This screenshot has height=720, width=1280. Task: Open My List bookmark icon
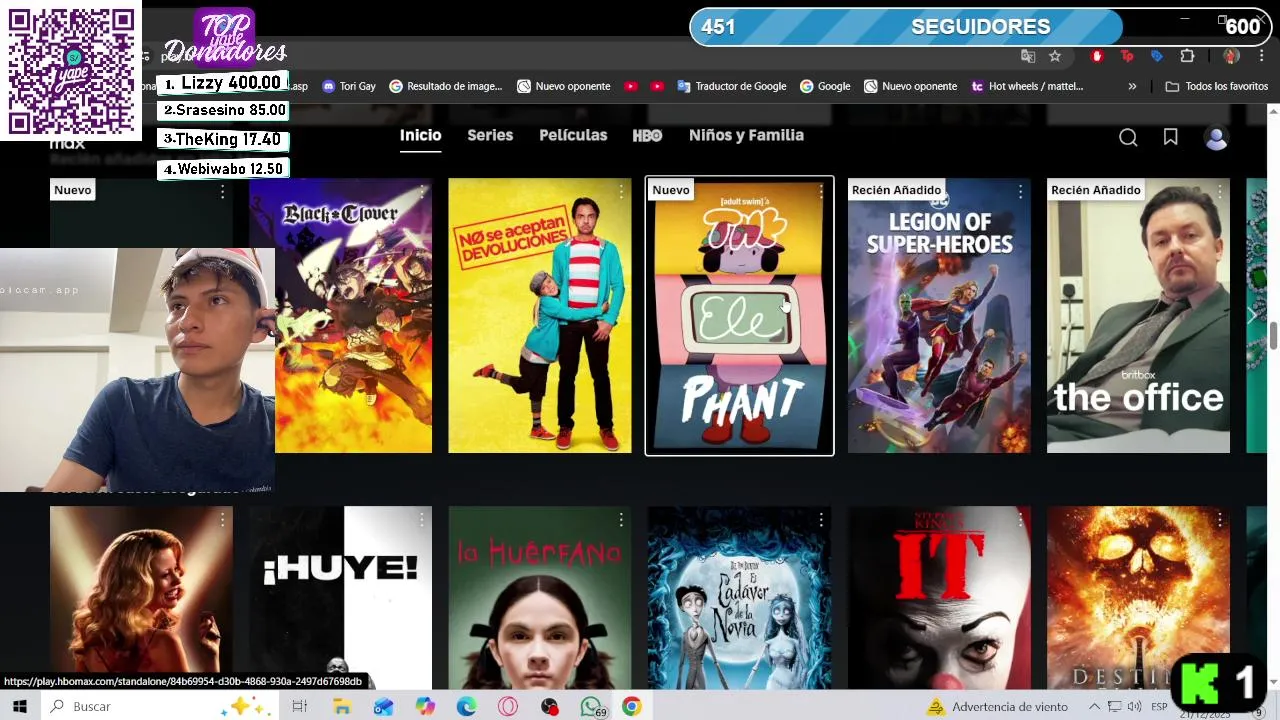1171,138
